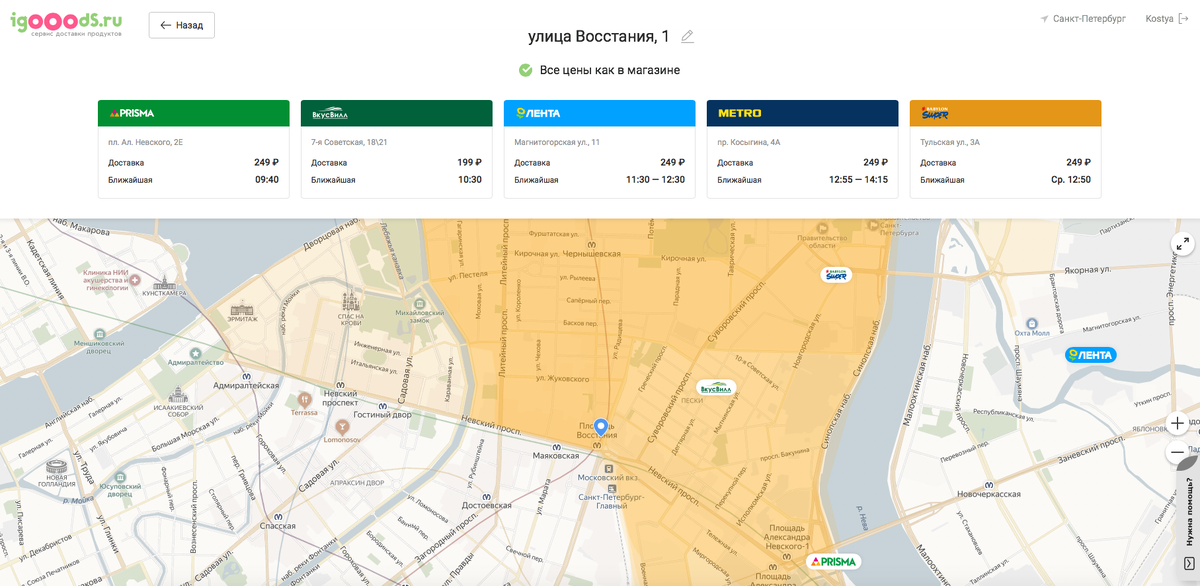Viewport: 1200px width, 586px height.
Task: Choose the Babylon Super store card
Action: (x=1005, y=149)
